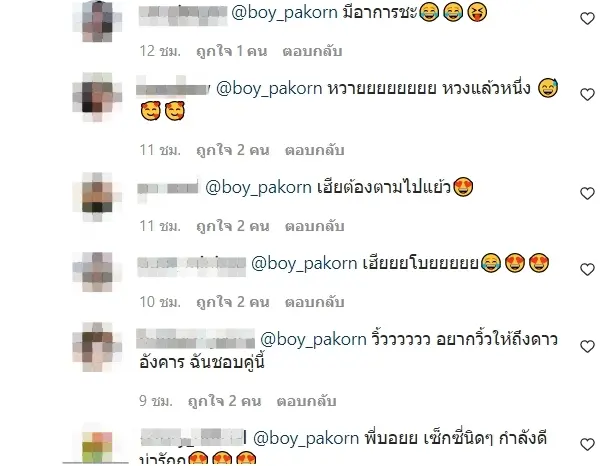Open the blurred username of เฮียยยโบยยยยย commenter
Screen dimensions: 613x466
(192, 264)
